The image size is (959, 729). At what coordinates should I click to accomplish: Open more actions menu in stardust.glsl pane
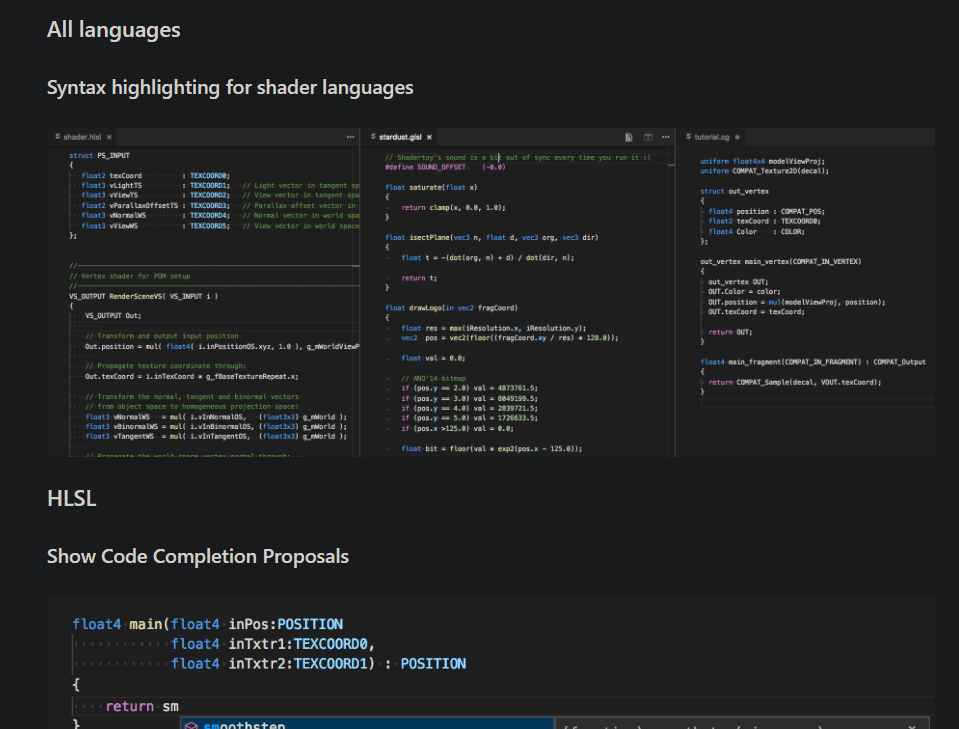tap(665, 137)
